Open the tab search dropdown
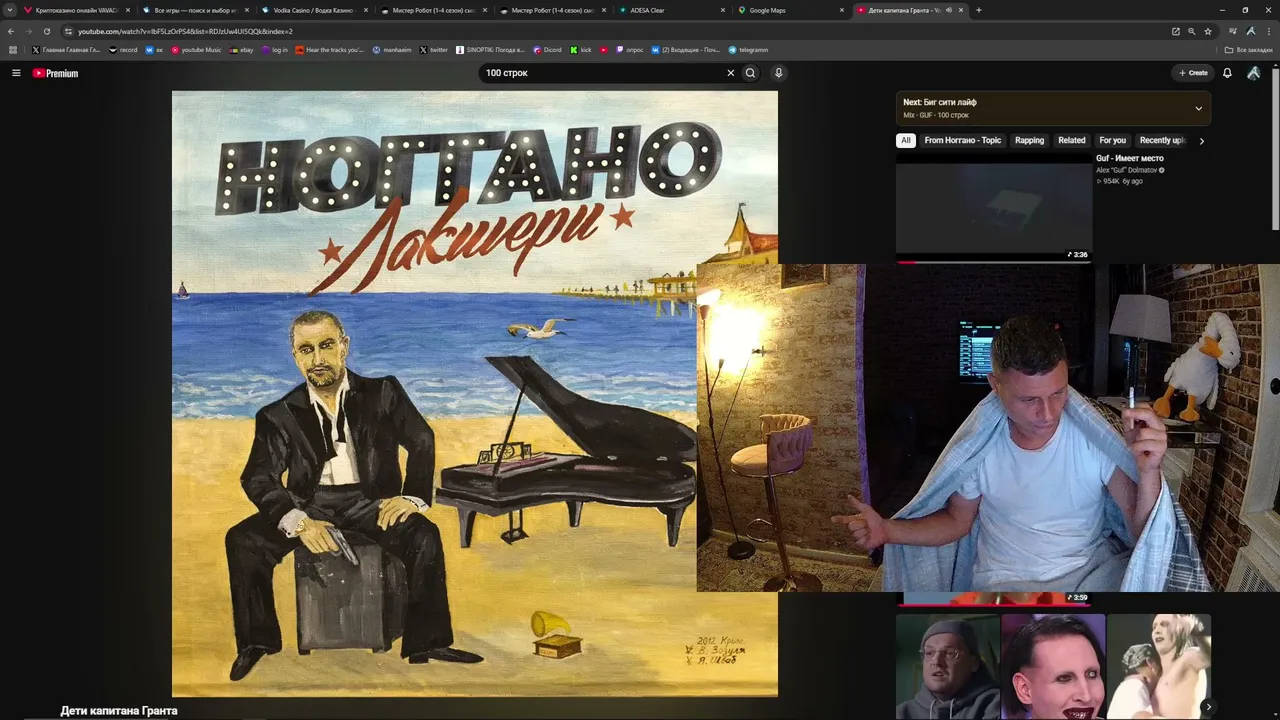 pos(10,10)
